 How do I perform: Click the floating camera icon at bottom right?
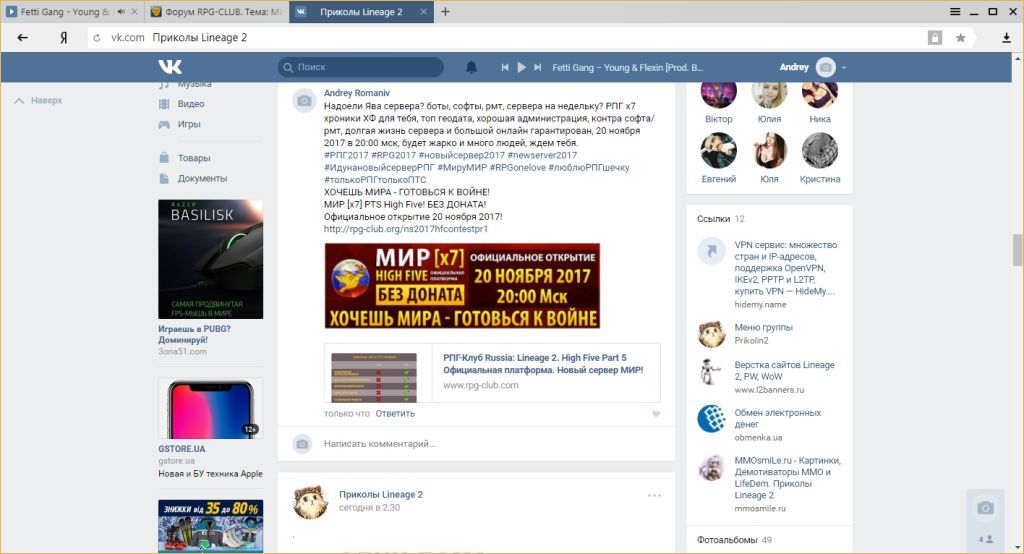(985, 508)
